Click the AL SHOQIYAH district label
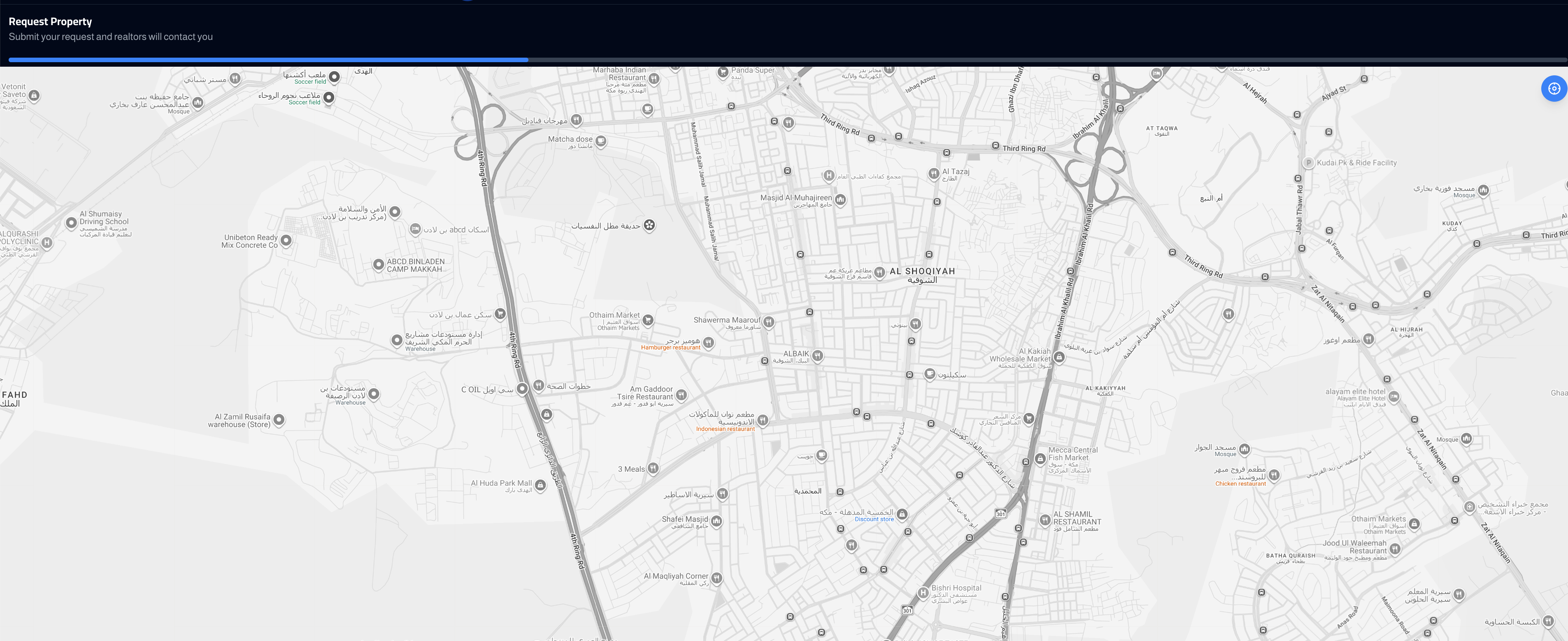 tap(921, 271)
